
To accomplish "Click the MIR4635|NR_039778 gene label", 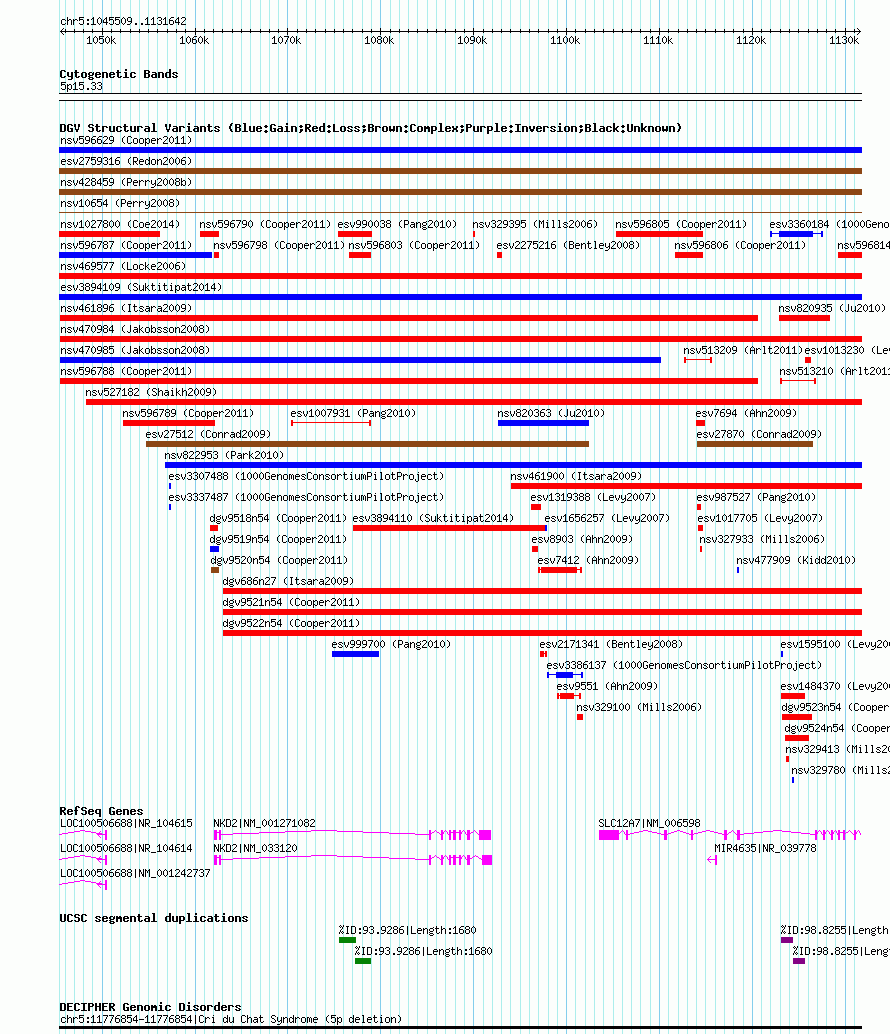I will coord(765,849).
